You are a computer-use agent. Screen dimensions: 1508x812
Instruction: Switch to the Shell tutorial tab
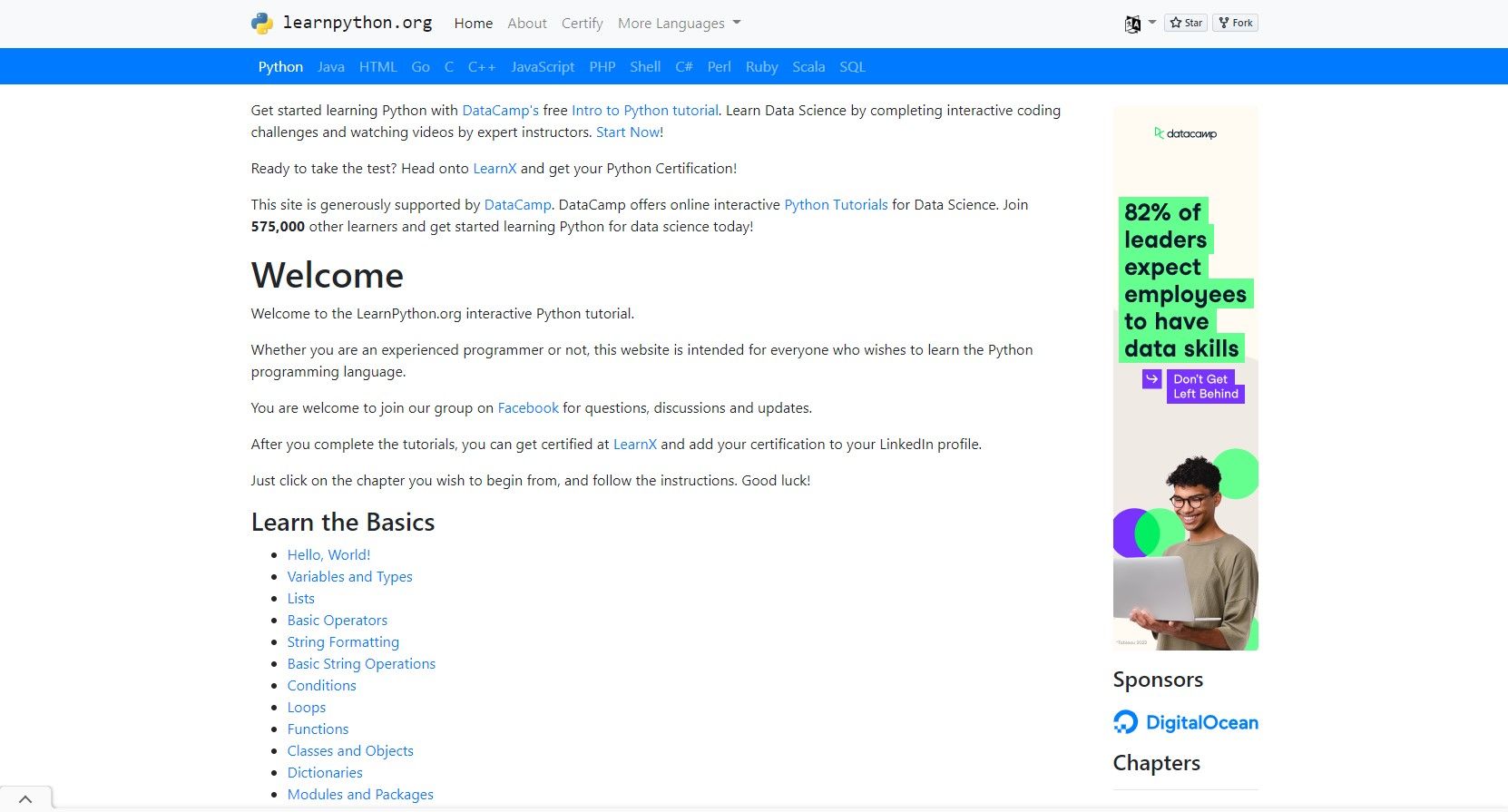[645, 67]
